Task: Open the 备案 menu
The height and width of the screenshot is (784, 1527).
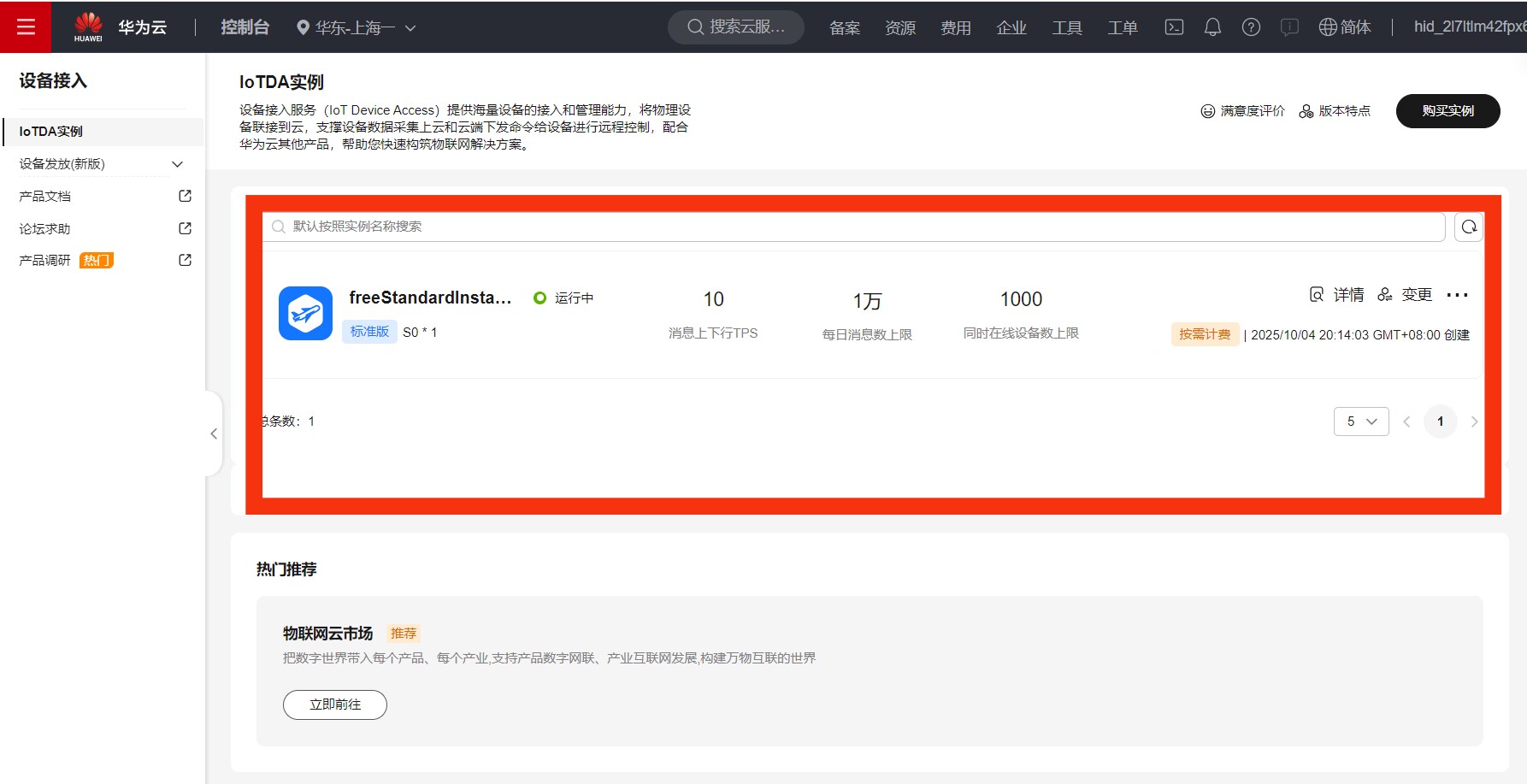Action: pos(845,28)
